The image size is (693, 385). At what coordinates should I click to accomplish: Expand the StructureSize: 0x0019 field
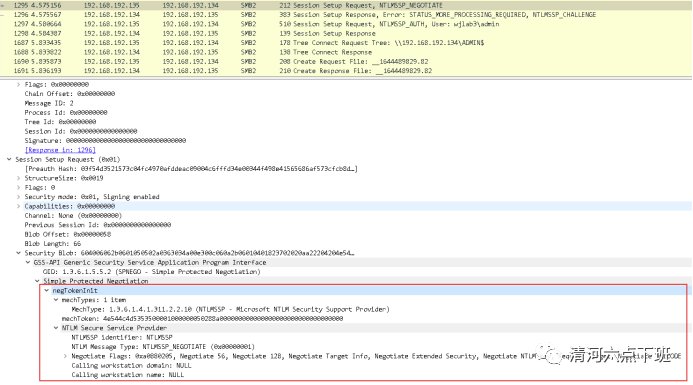pyautogui.click(x=18, y=178)
